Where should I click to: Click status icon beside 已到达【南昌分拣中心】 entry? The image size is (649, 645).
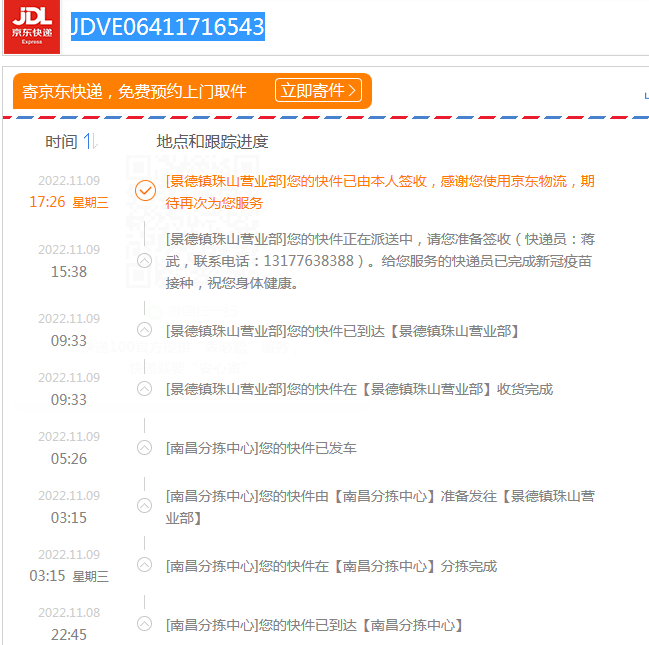(144, 623)
